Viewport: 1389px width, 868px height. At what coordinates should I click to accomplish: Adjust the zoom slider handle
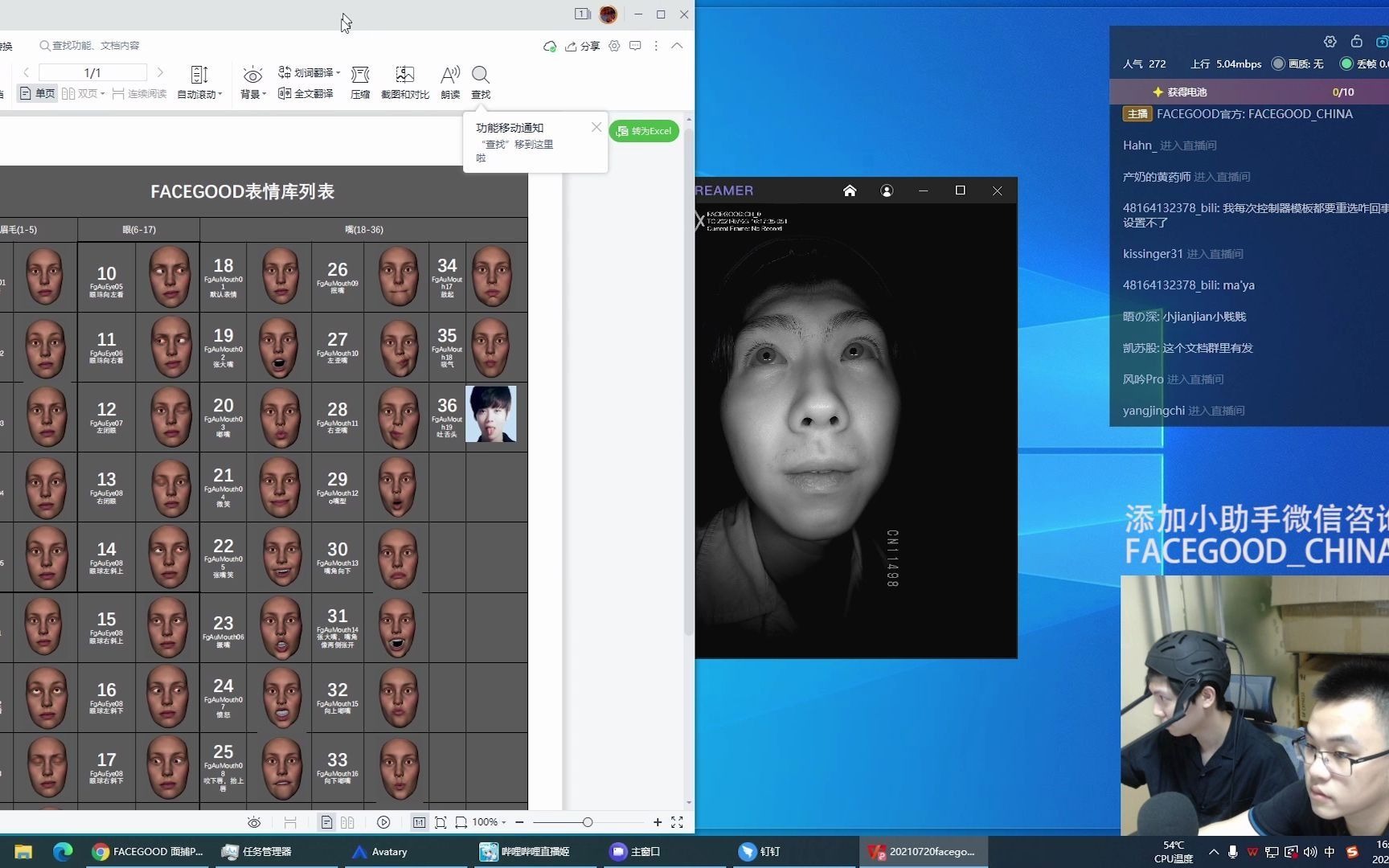(588, 822)
